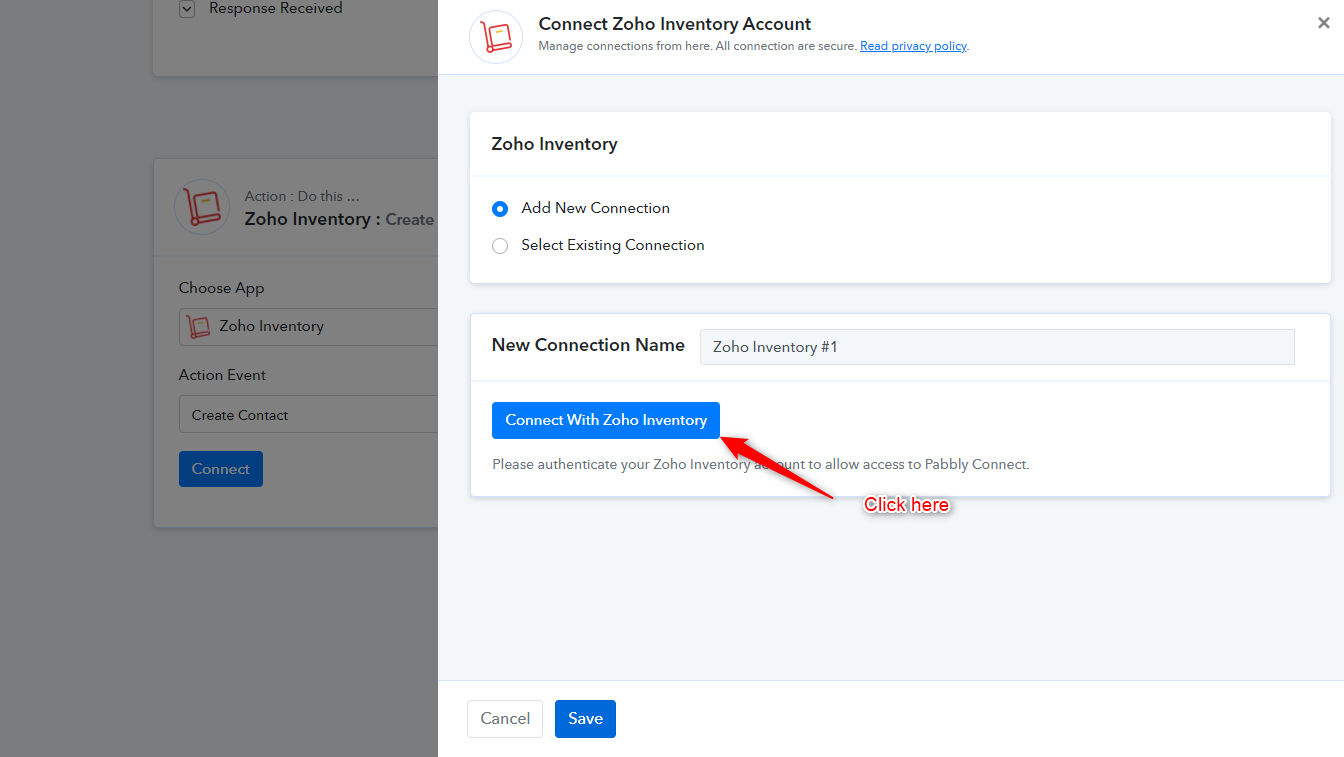
Task: Click the Manage connections from here description
Action: pyautogui.click(x=698, y=46)
